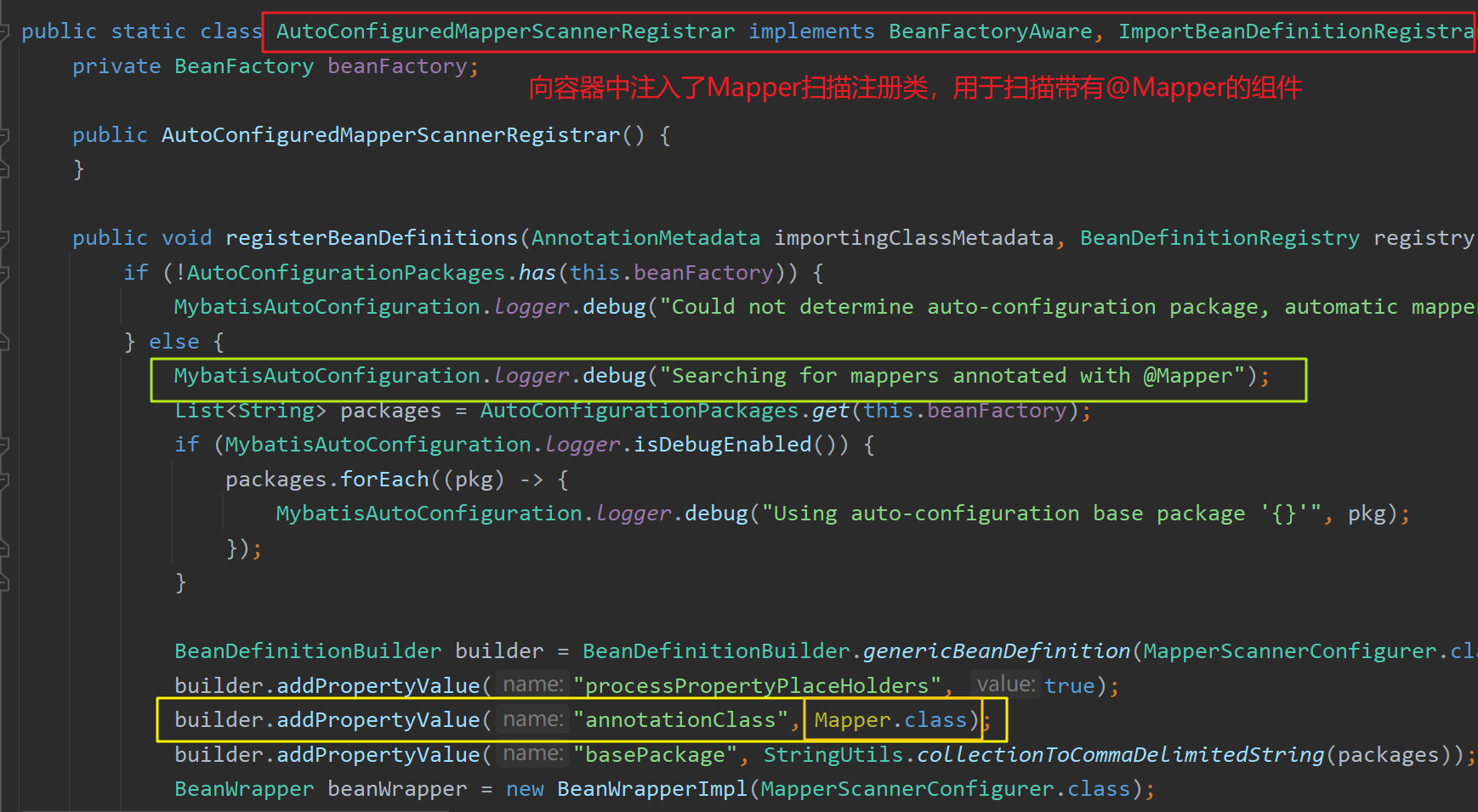Click the 'new' keyword before BeanWrapperImpl

(x=525, y=789)
